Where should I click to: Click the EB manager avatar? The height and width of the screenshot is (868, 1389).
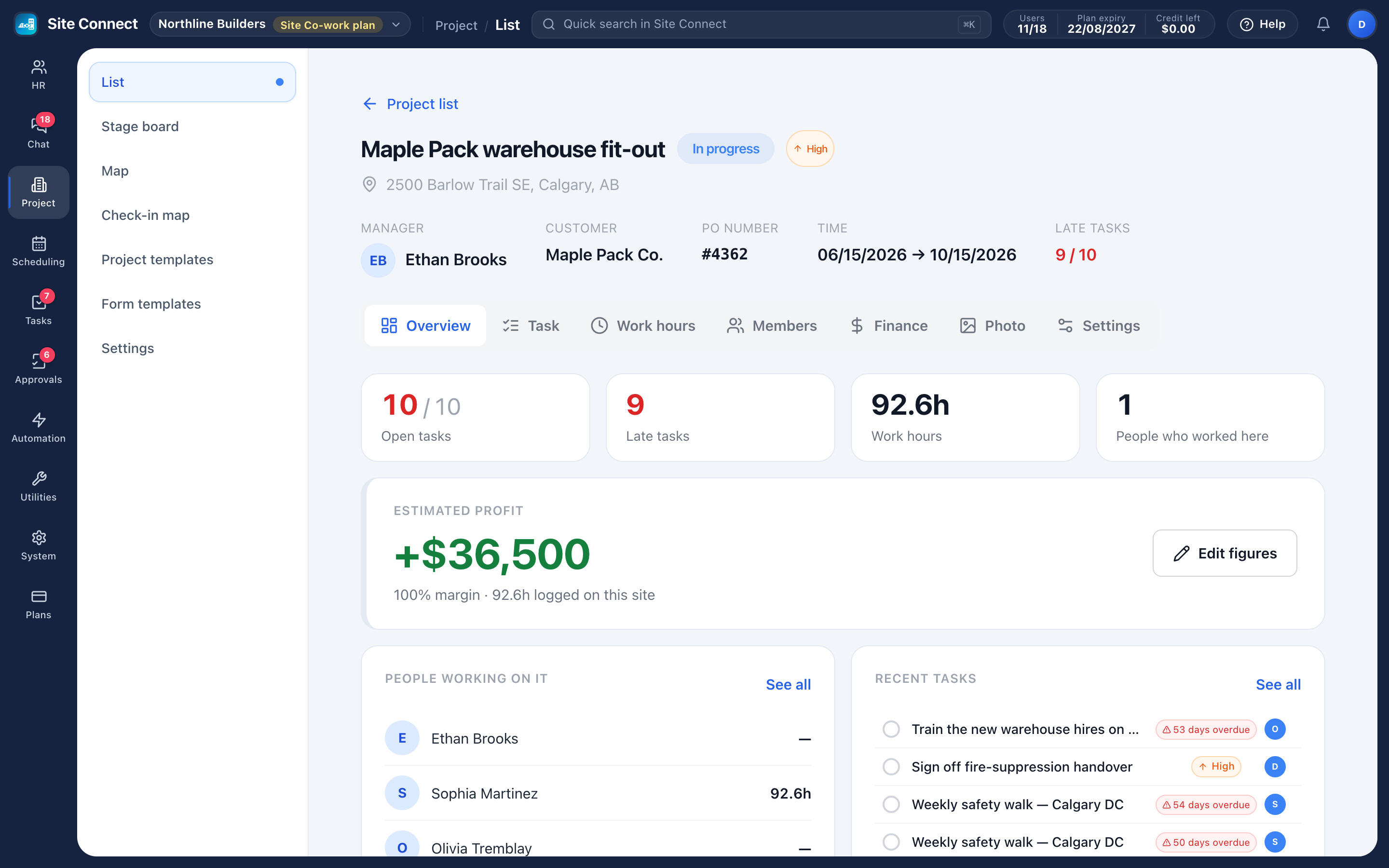pos(378,260)
